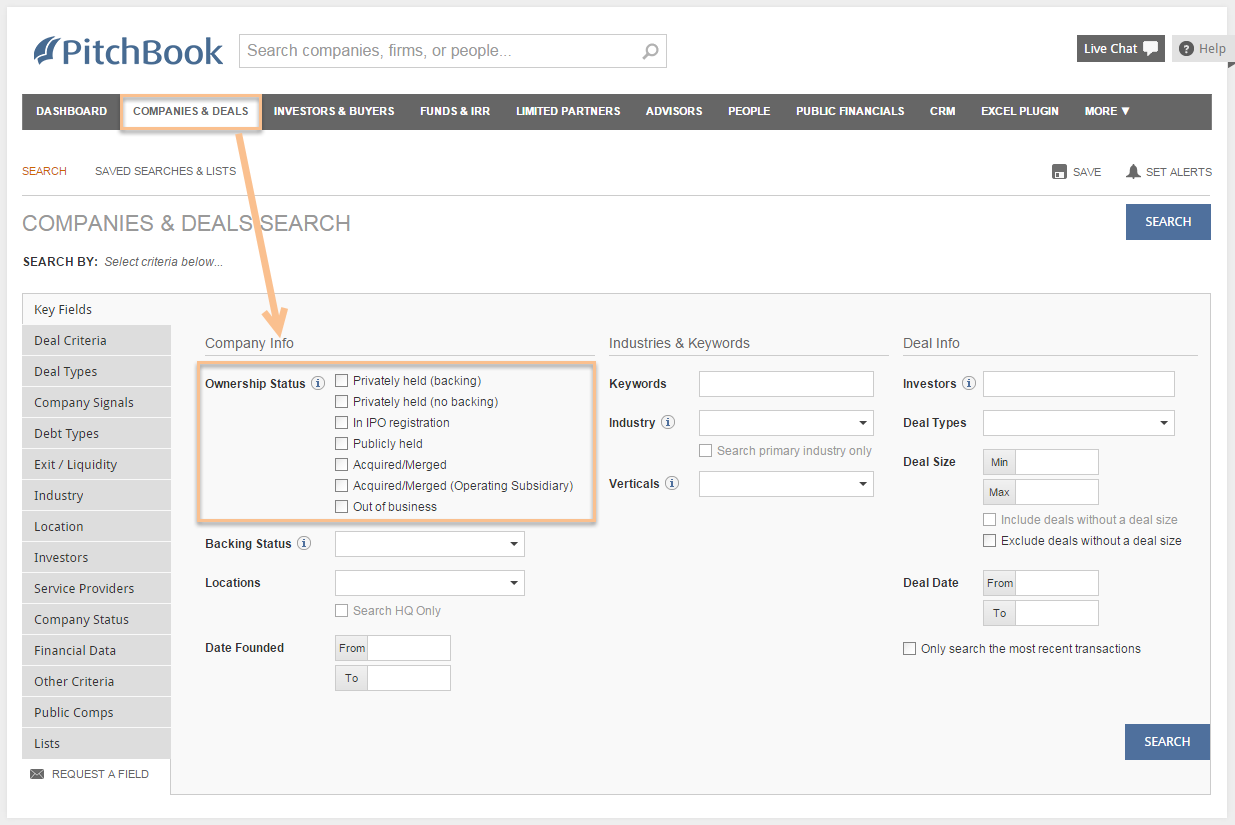
Task: Click the PitchBook logo
Action: [128, 51]
